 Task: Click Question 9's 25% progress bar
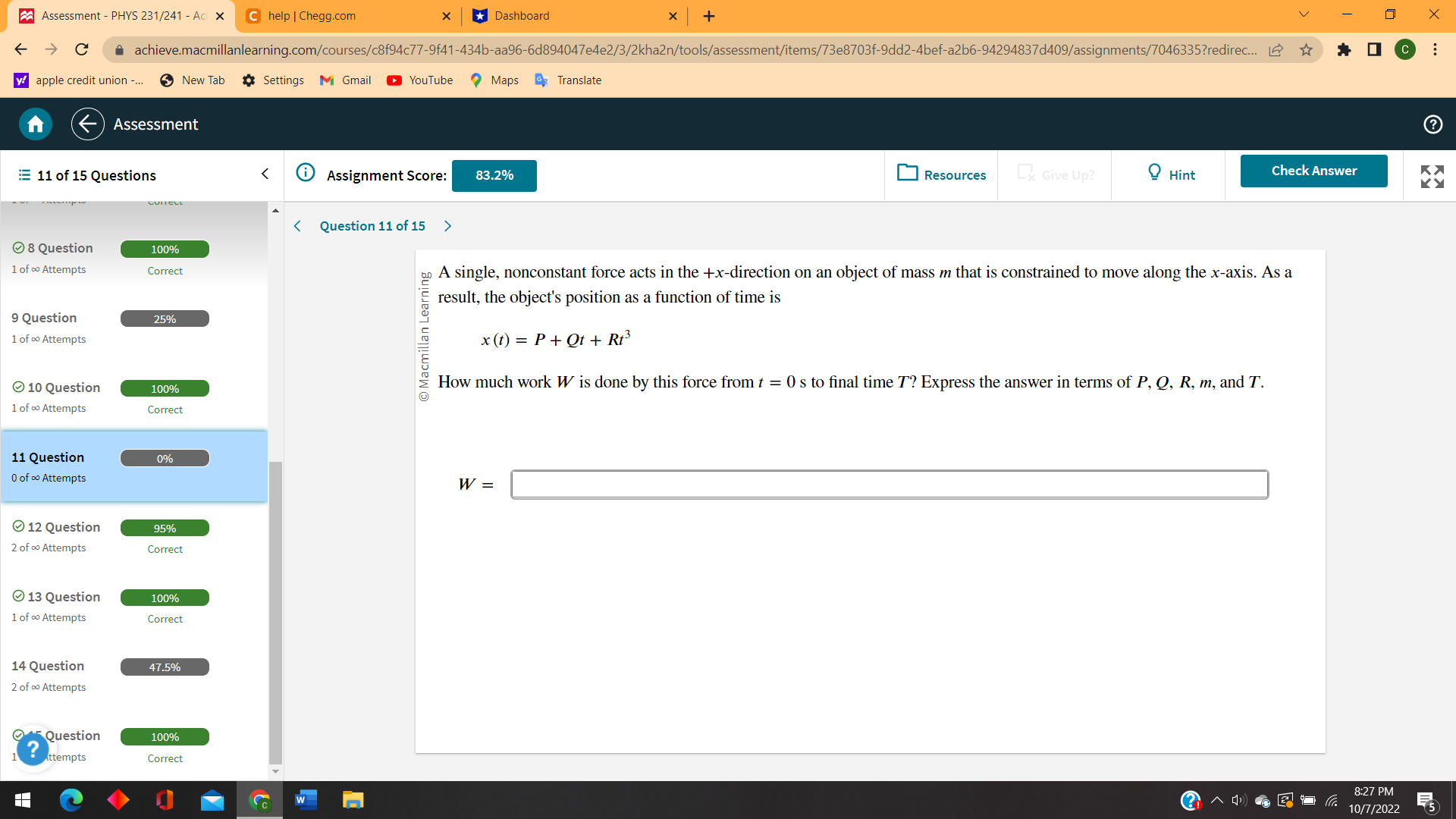tap(165, 318)
